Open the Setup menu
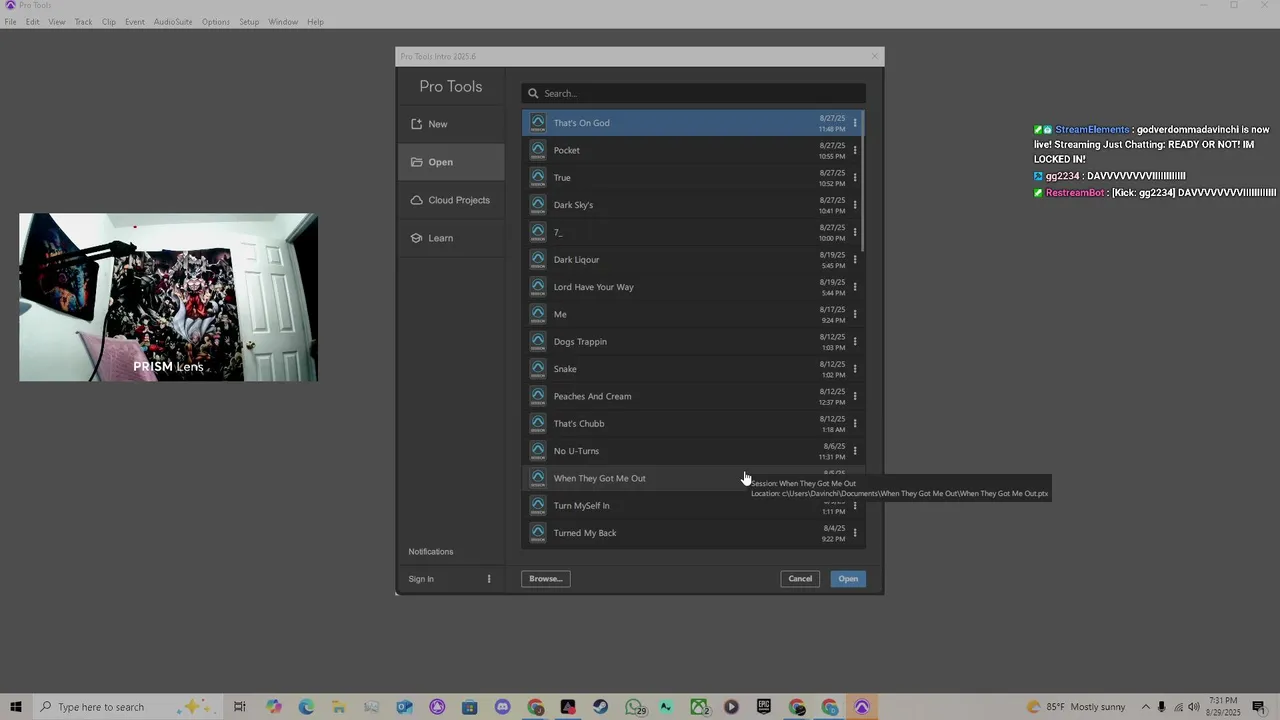Viewport: 1280px width, 720px height. tap(249, 22)
